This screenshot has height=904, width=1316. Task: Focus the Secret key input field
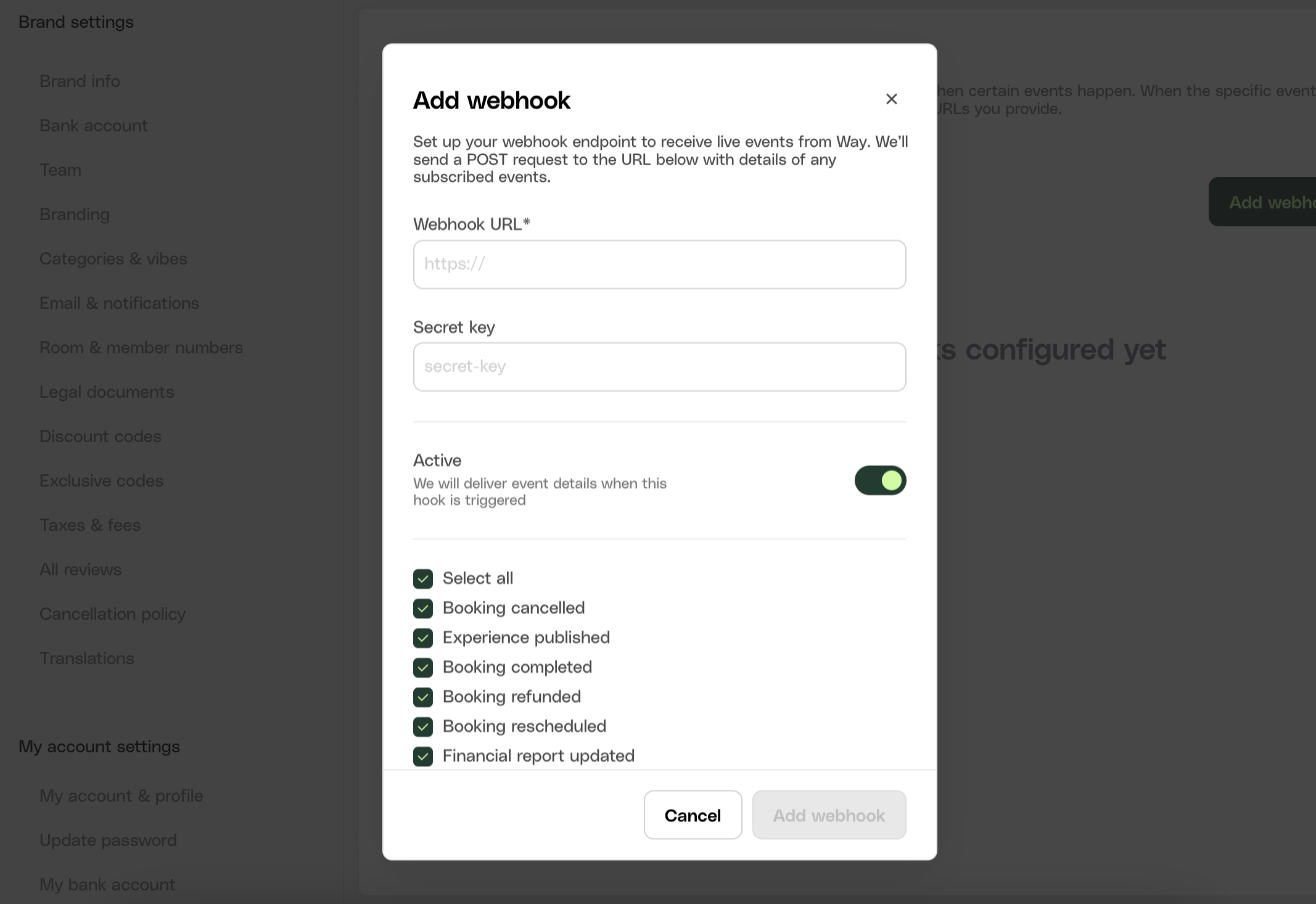pos(659,367)
